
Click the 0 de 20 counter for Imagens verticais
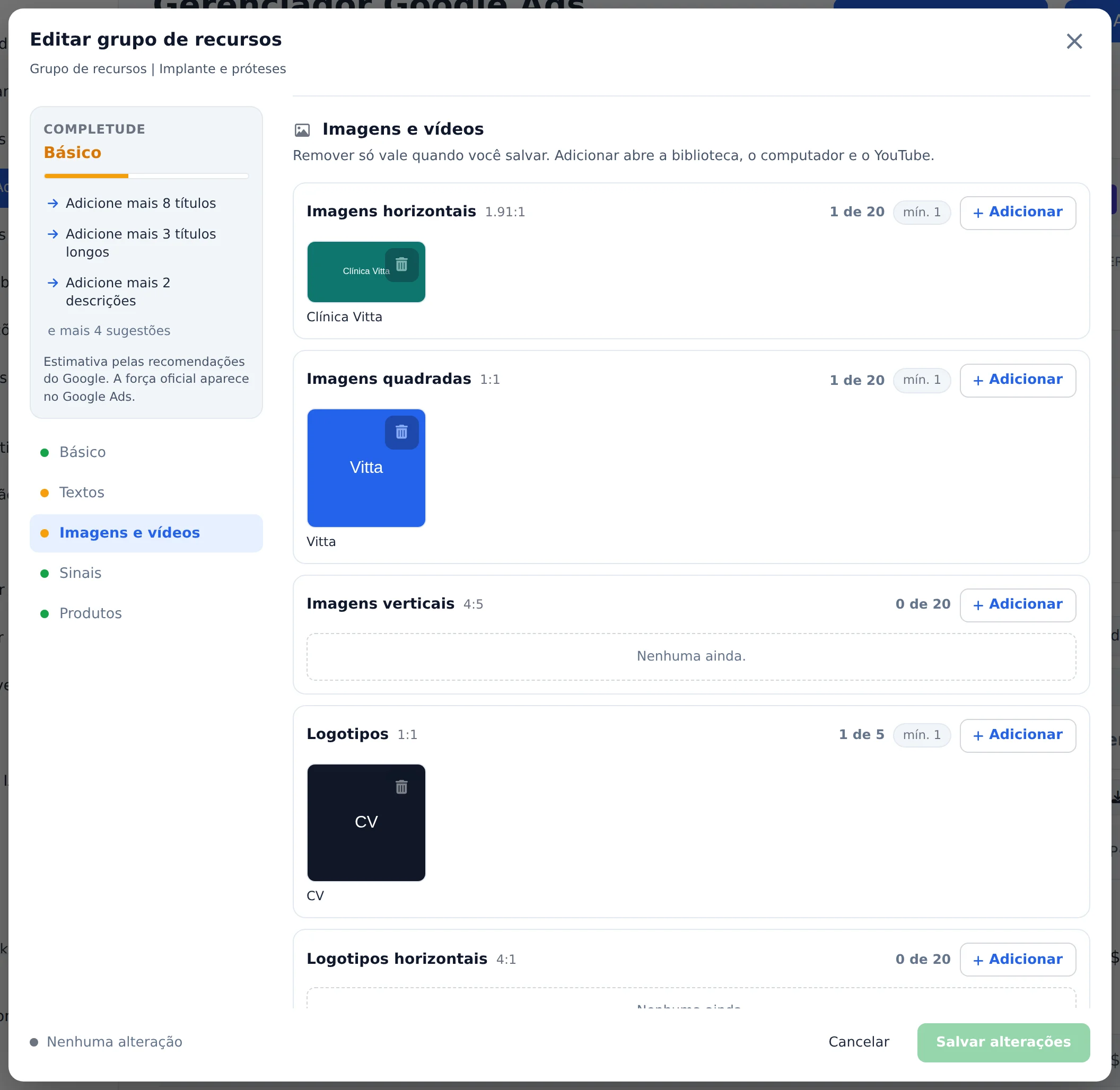pos(922,604)
